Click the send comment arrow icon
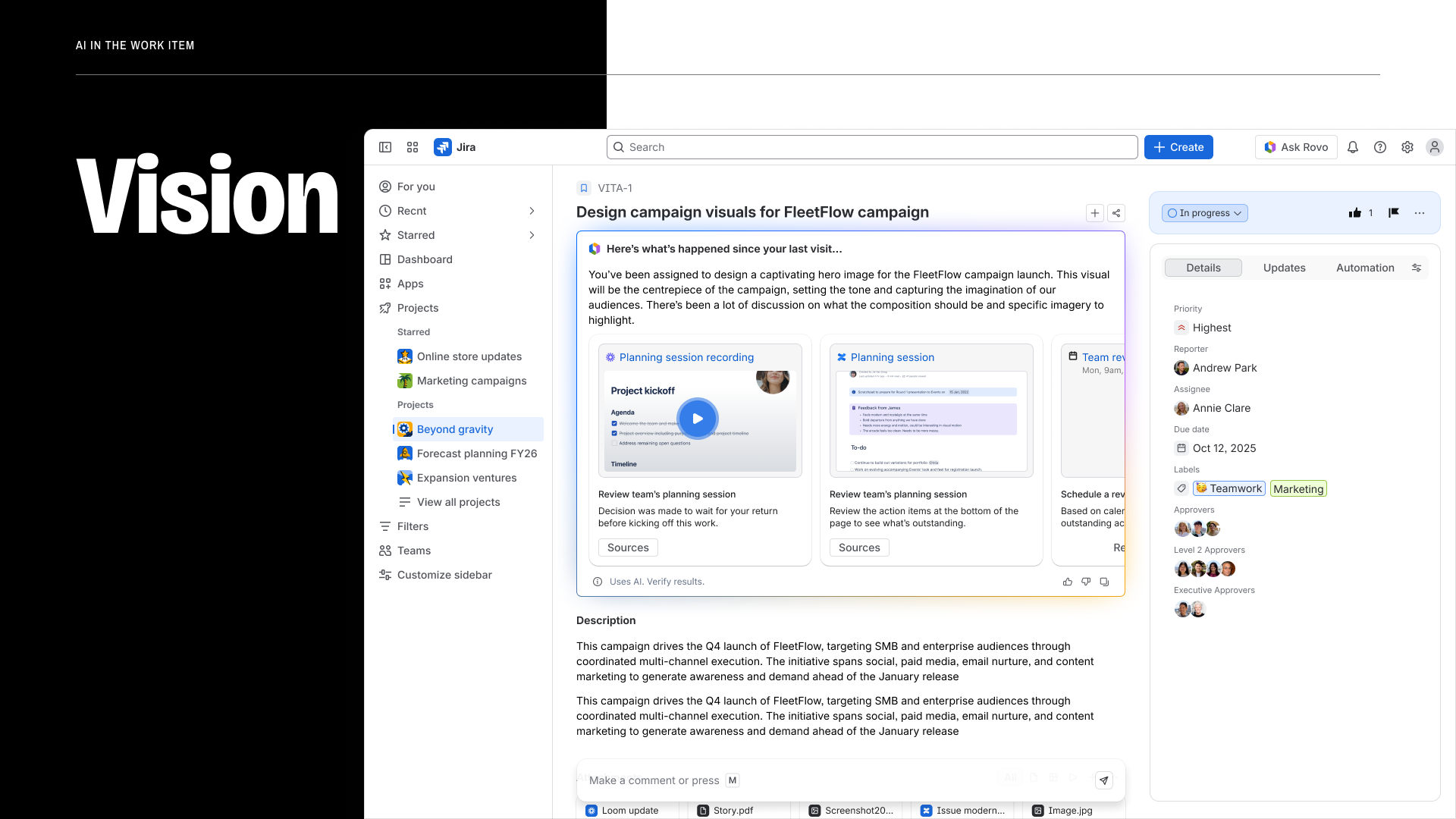 tap(1104, 780)
